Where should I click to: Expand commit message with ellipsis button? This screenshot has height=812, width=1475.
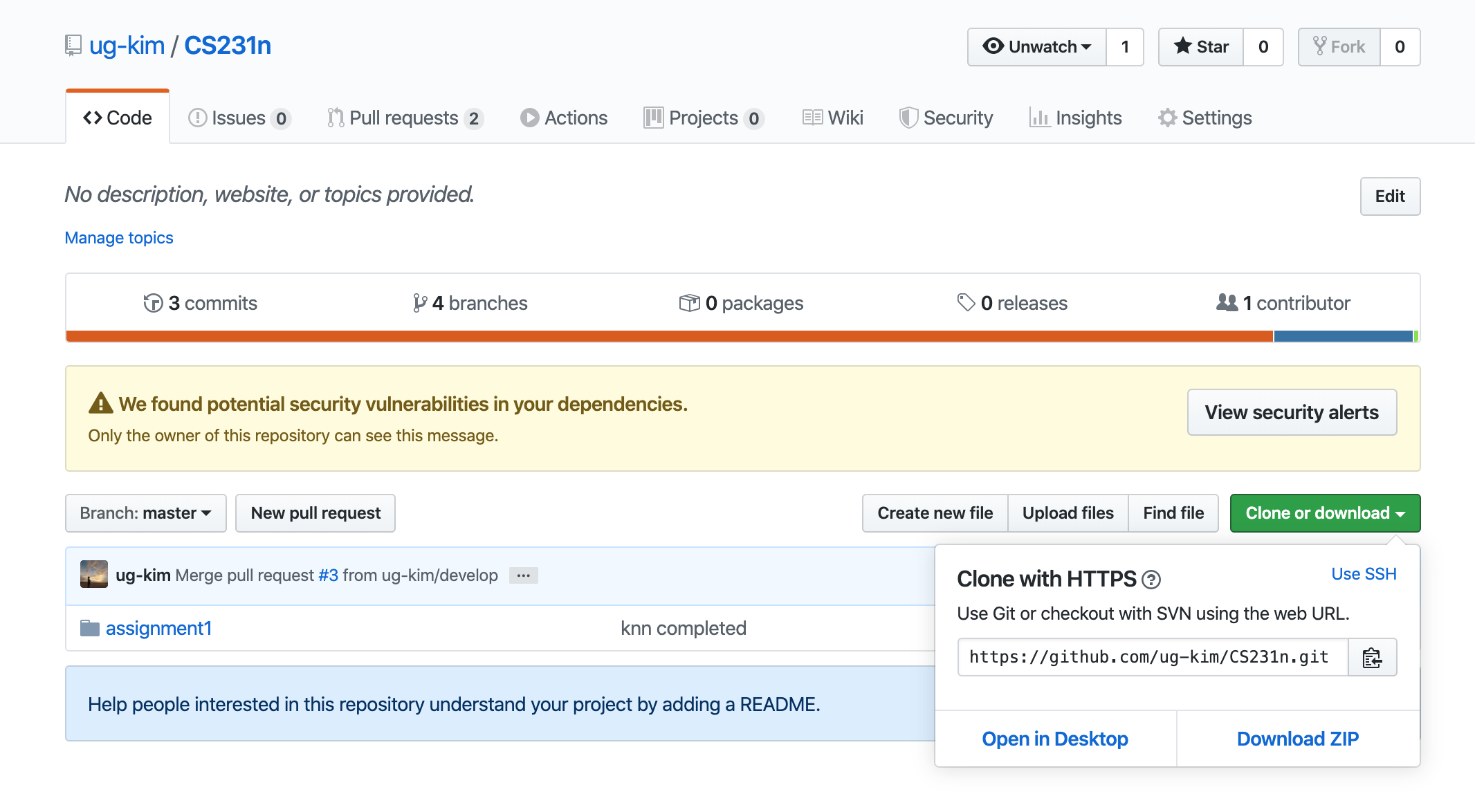tap(524, 575)
